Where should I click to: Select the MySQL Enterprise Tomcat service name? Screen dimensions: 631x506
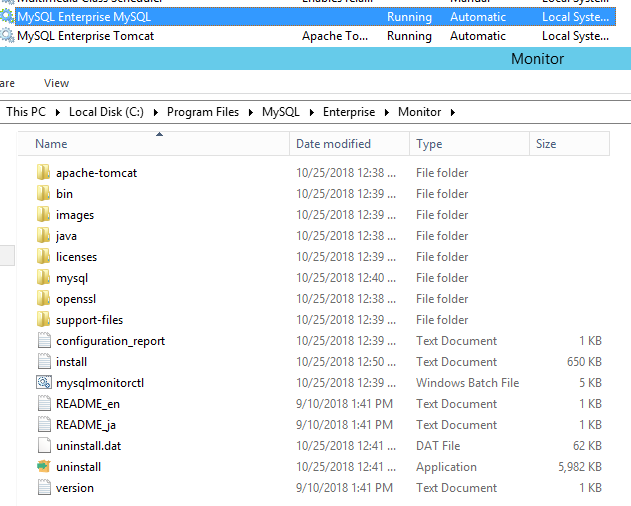tap(85, 36)
